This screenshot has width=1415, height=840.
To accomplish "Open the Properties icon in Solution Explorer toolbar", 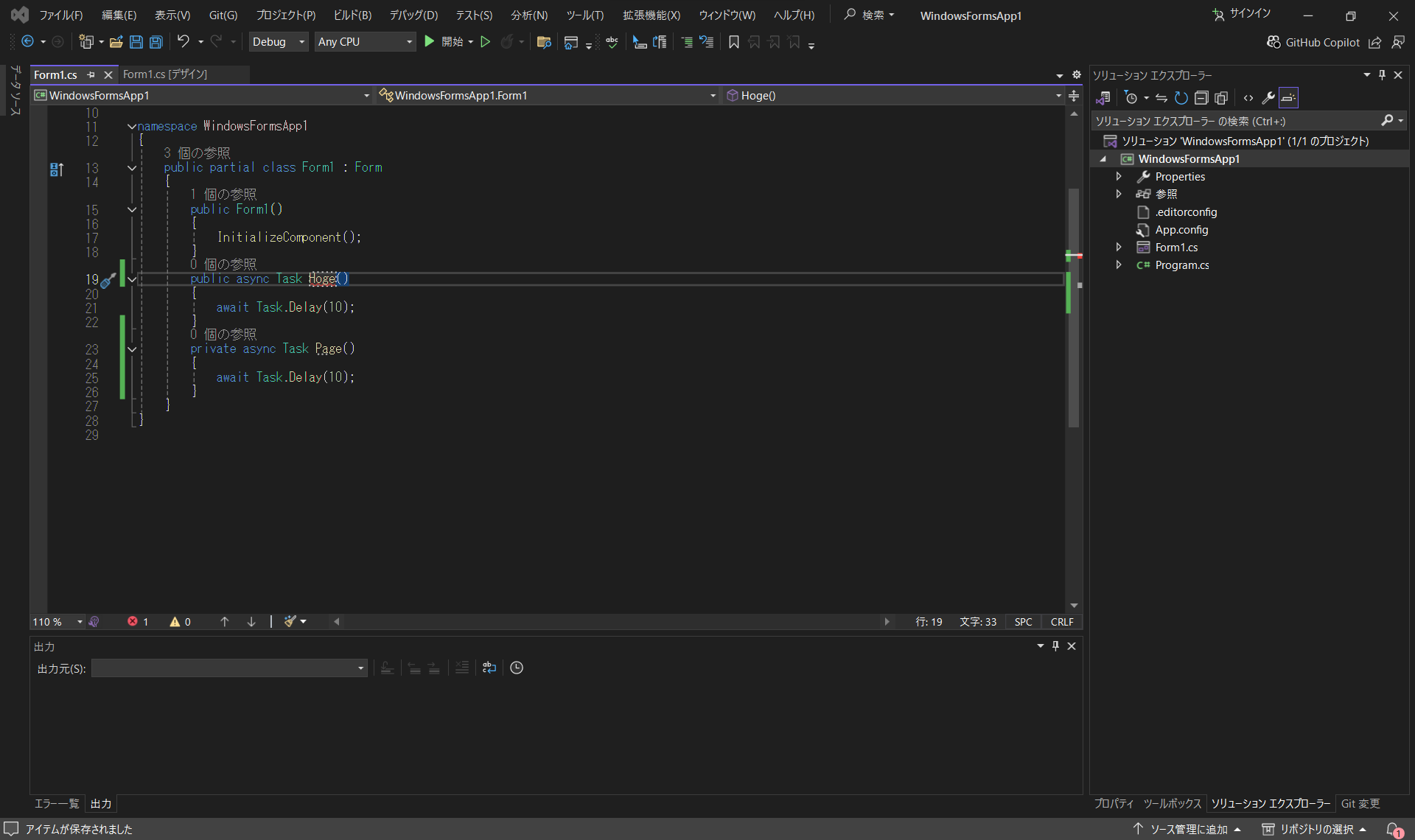I will coord(1268,97).
